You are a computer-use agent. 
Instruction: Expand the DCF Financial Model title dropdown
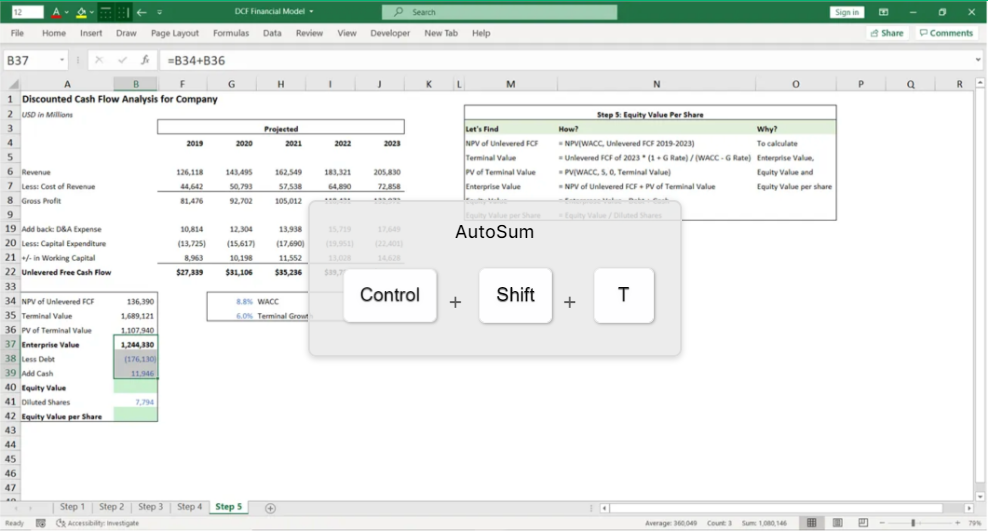311,12
